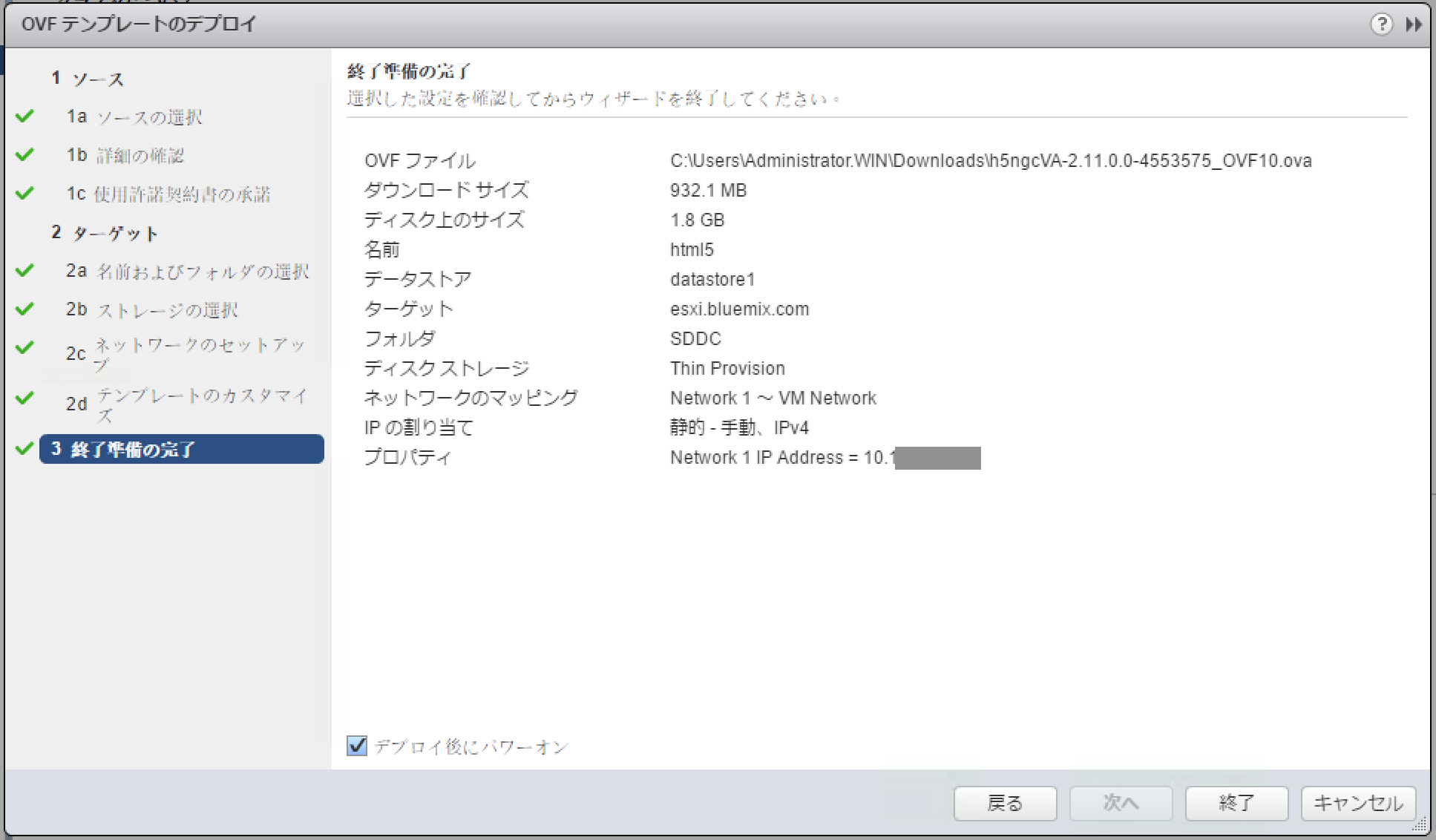Click the green checkmark beside テンプレートのカスタマイズ
Viewport: 1436px width, 840px height.
(x=24, y=398)
